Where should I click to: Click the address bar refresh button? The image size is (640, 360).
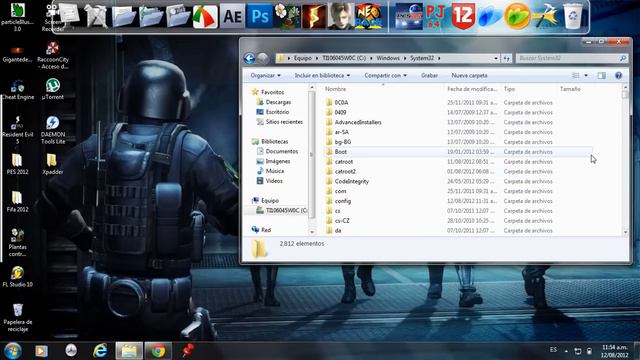[x=506, y=58]
